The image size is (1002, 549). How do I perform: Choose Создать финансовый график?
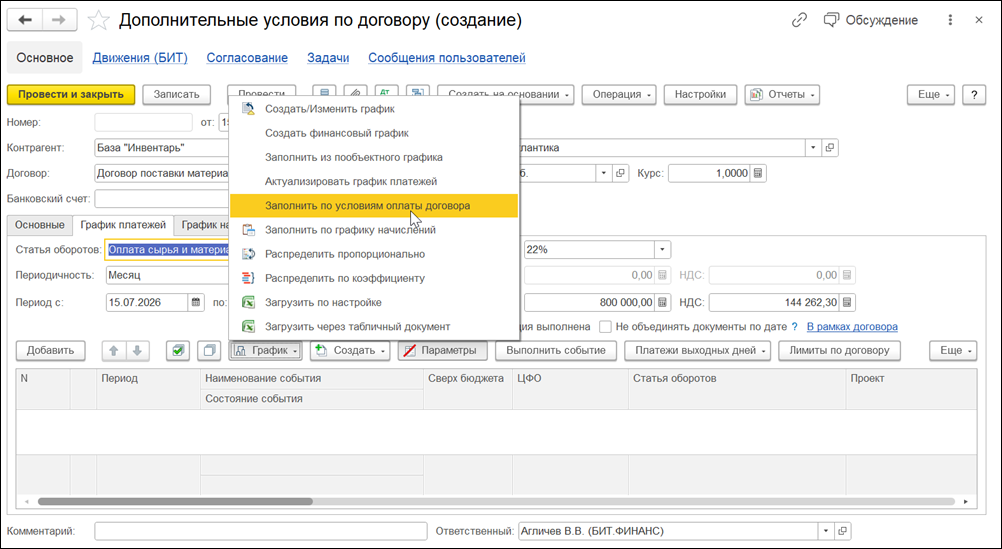(374, 133)
